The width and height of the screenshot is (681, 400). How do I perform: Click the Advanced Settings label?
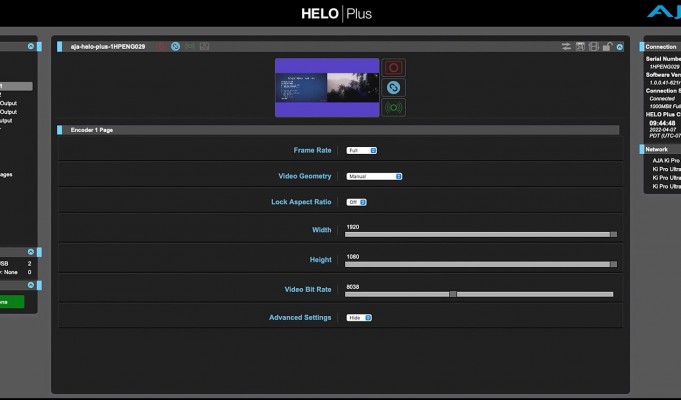pos(300,318)
